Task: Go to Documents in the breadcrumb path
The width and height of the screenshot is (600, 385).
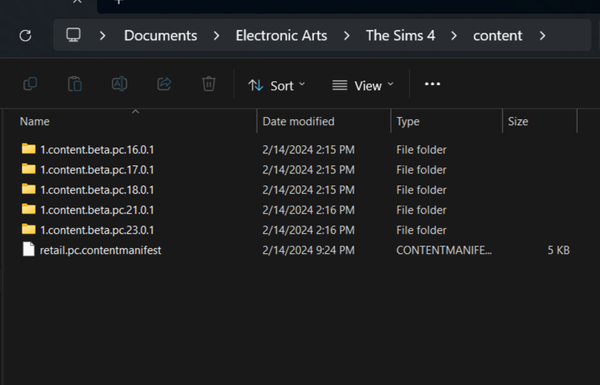Action: [160, 36]
